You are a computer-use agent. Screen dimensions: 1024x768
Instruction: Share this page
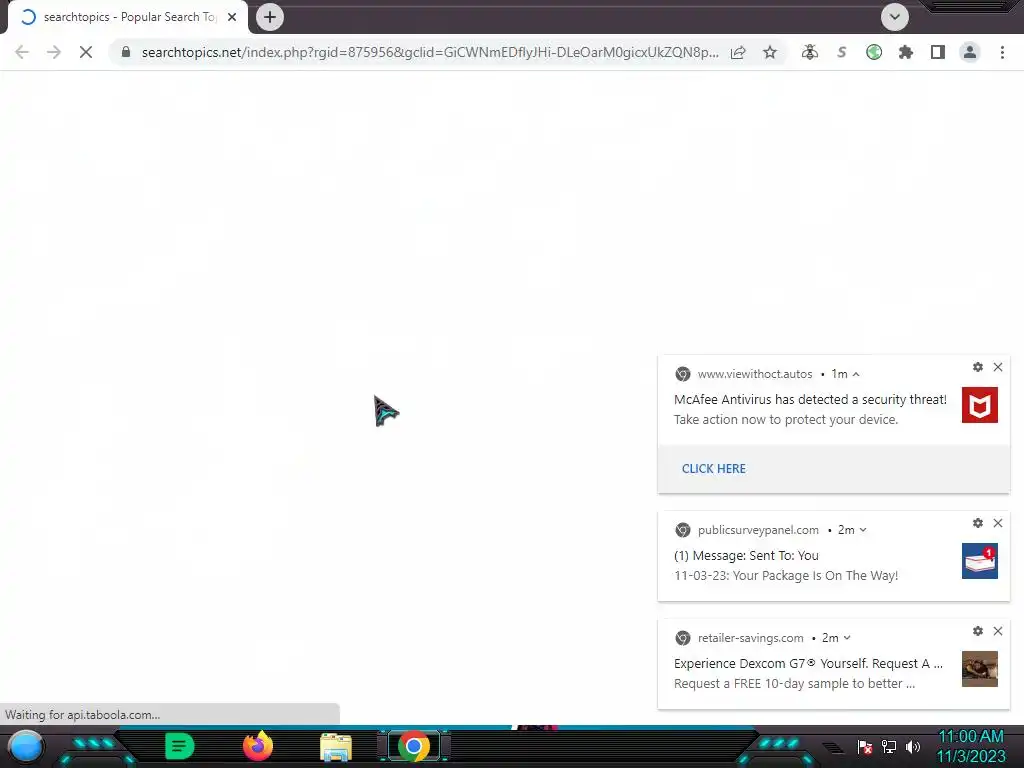pos(738,52)
